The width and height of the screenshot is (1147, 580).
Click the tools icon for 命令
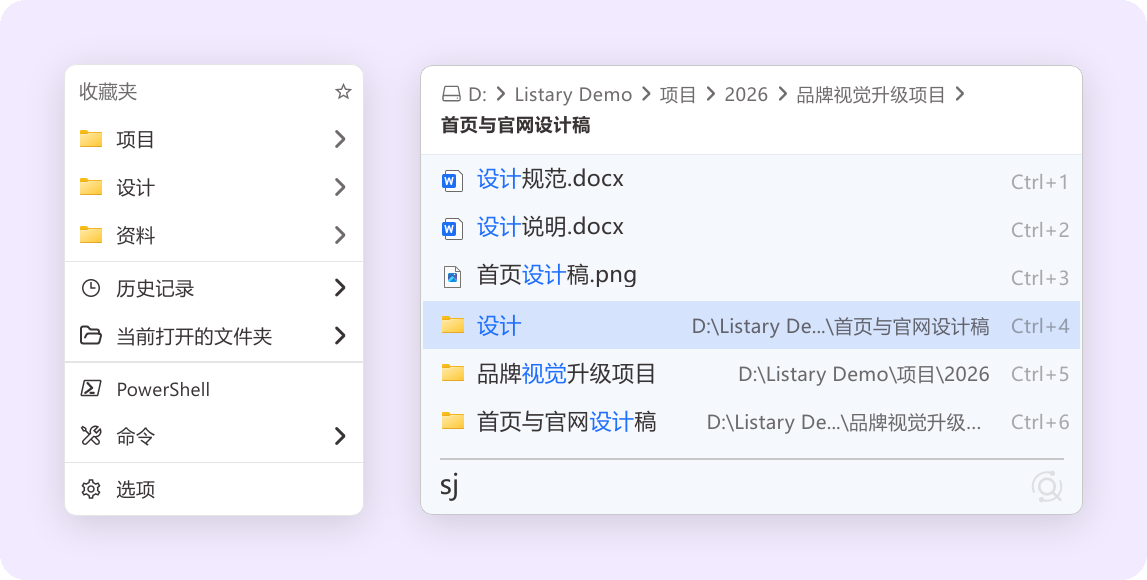[91, 436]
